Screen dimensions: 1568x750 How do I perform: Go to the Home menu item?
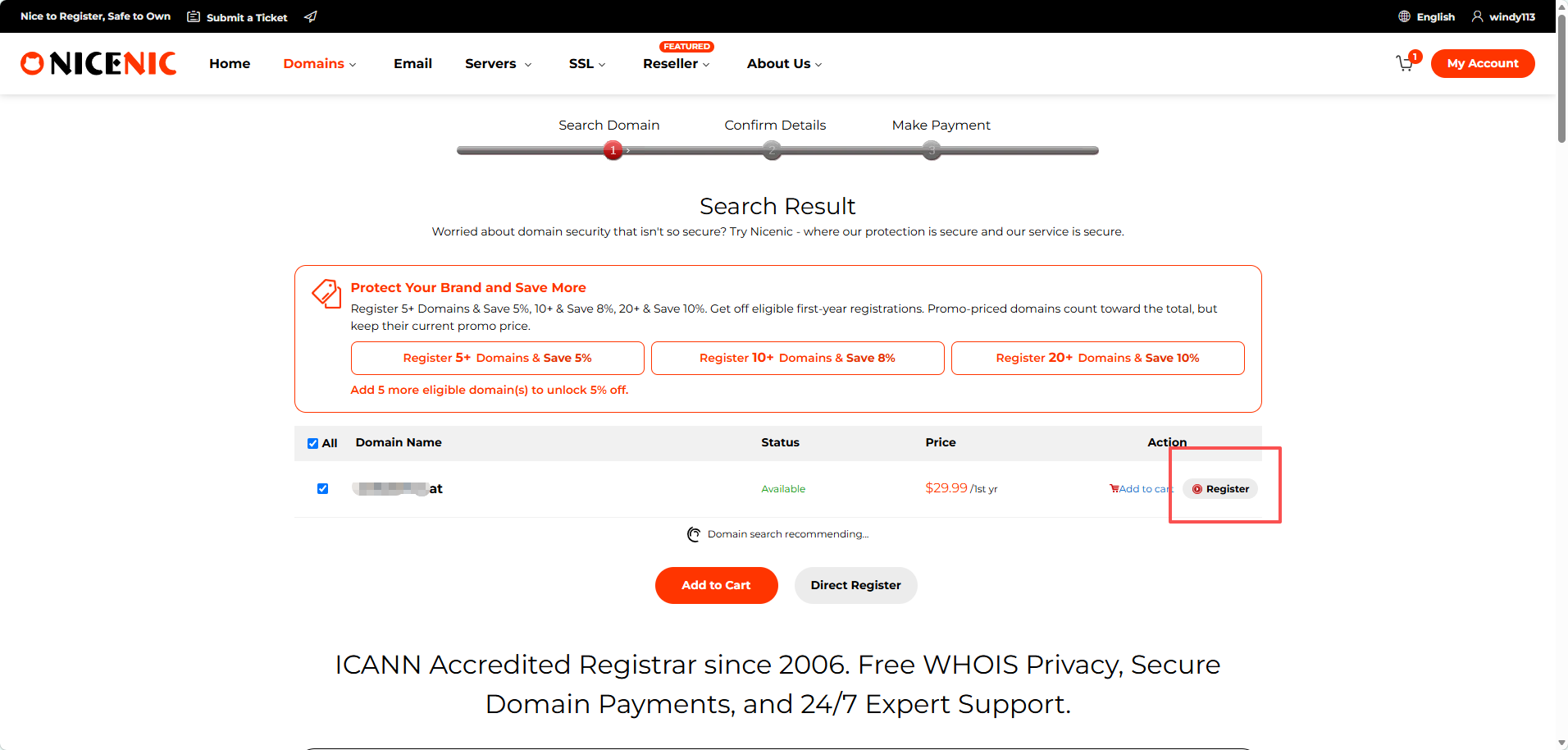pos(230,63)
